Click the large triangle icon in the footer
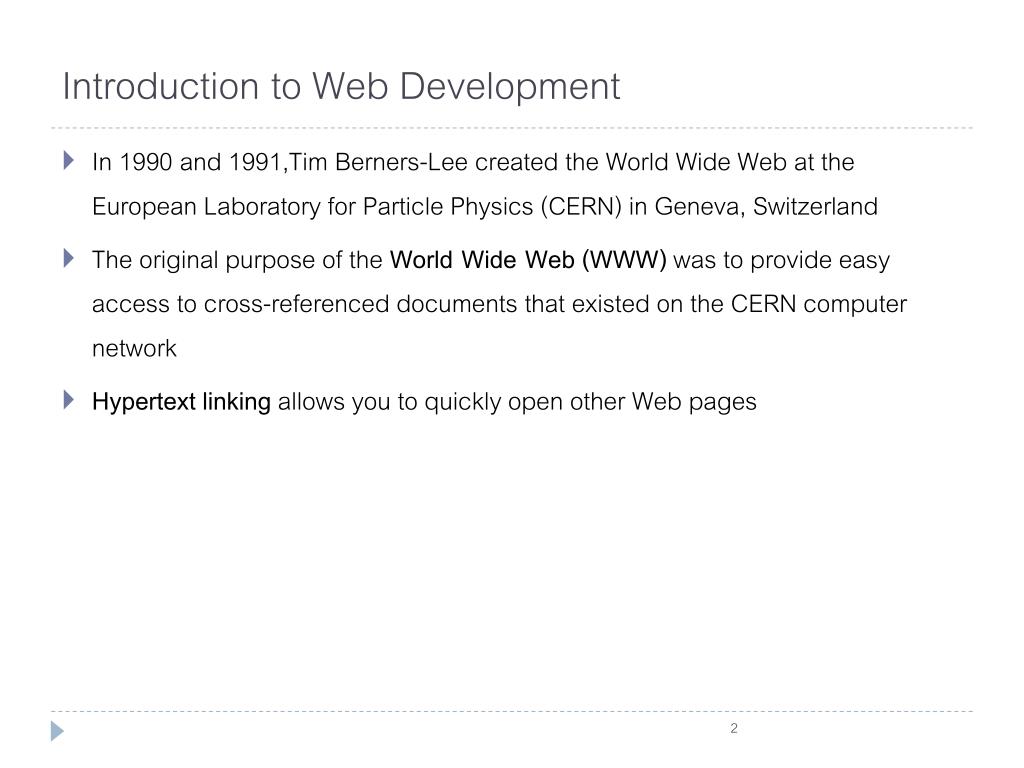Image resolution: width=1024 pixels, height=768 pixels. [x=57, y=731]
